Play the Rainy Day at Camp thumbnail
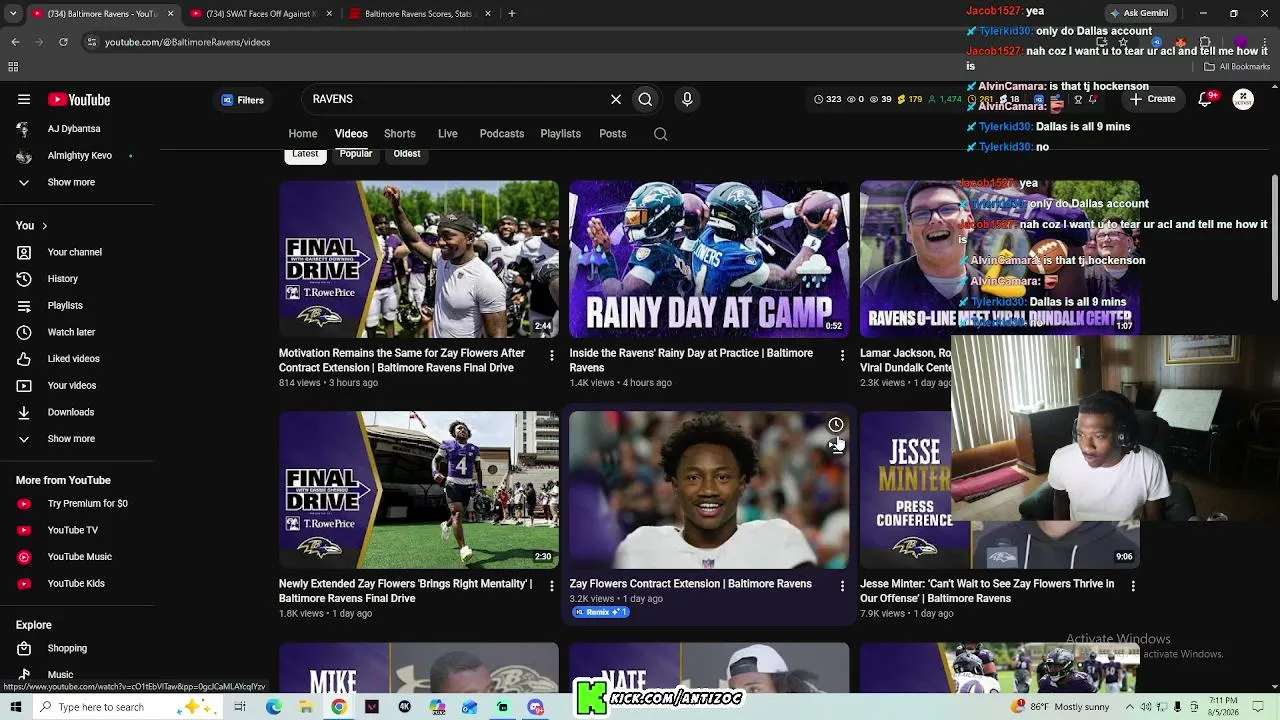This screenshot has width=1280, height=720. pos(709,259)
